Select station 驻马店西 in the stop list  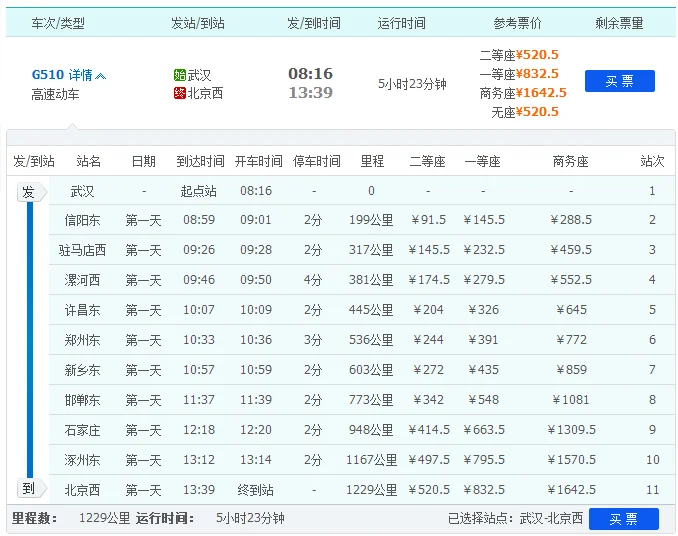(x=82, y=250)
